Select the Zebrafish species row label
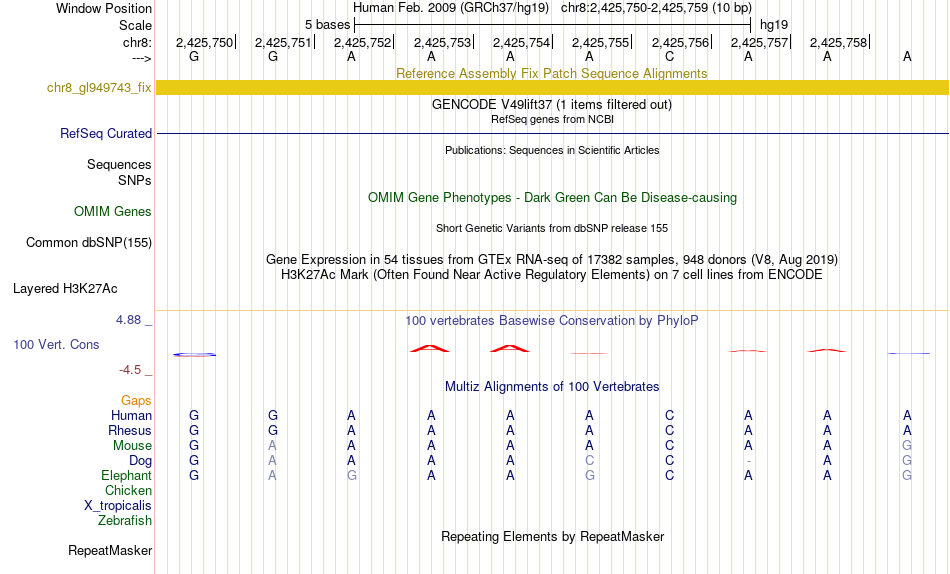 (125, 521)
